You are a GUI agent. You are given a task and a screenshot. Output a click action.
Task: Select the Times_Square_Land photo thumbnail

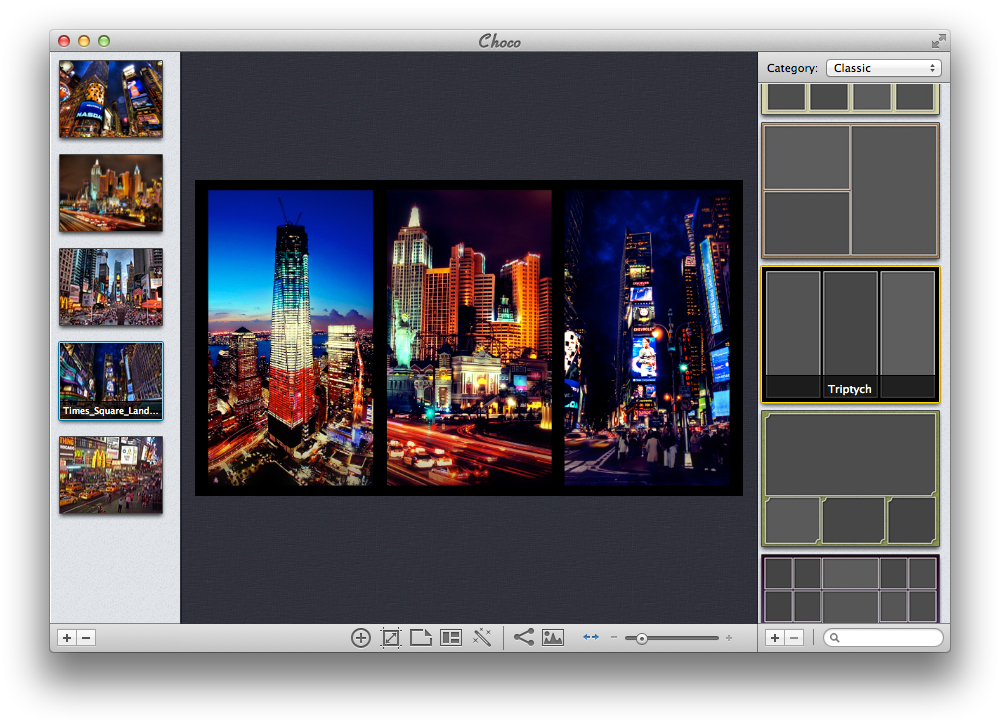tap(111, 380)
